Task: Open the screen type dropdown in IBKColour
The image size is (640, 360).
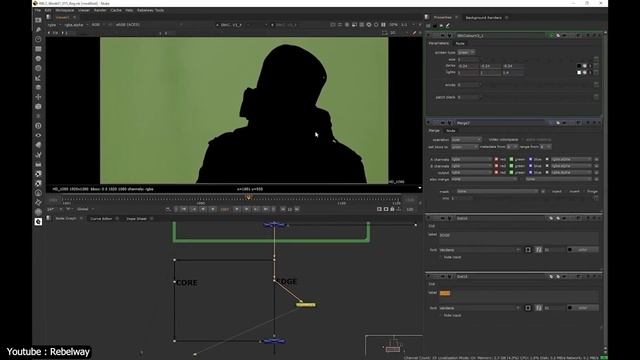Action: pos(466,52)
